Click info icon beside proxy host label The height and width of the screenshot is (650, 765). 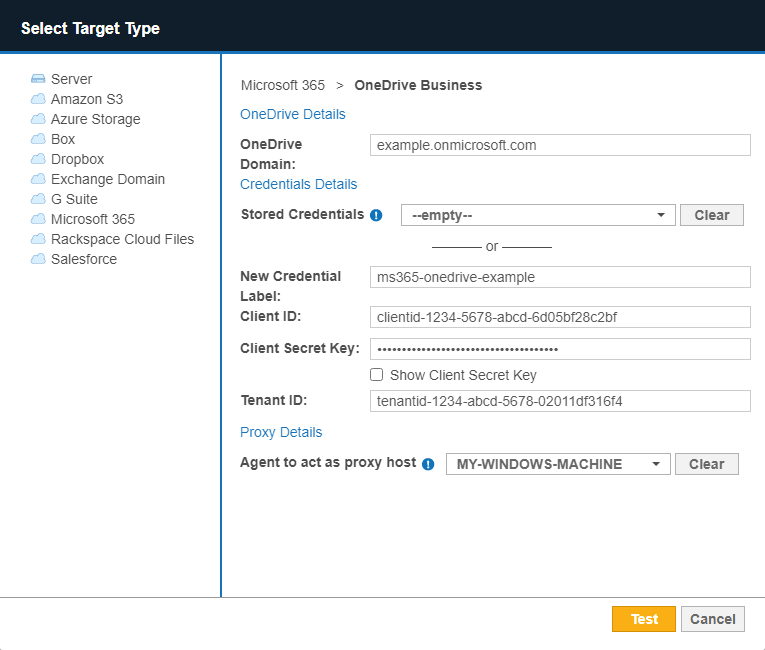tap(428, 464)
